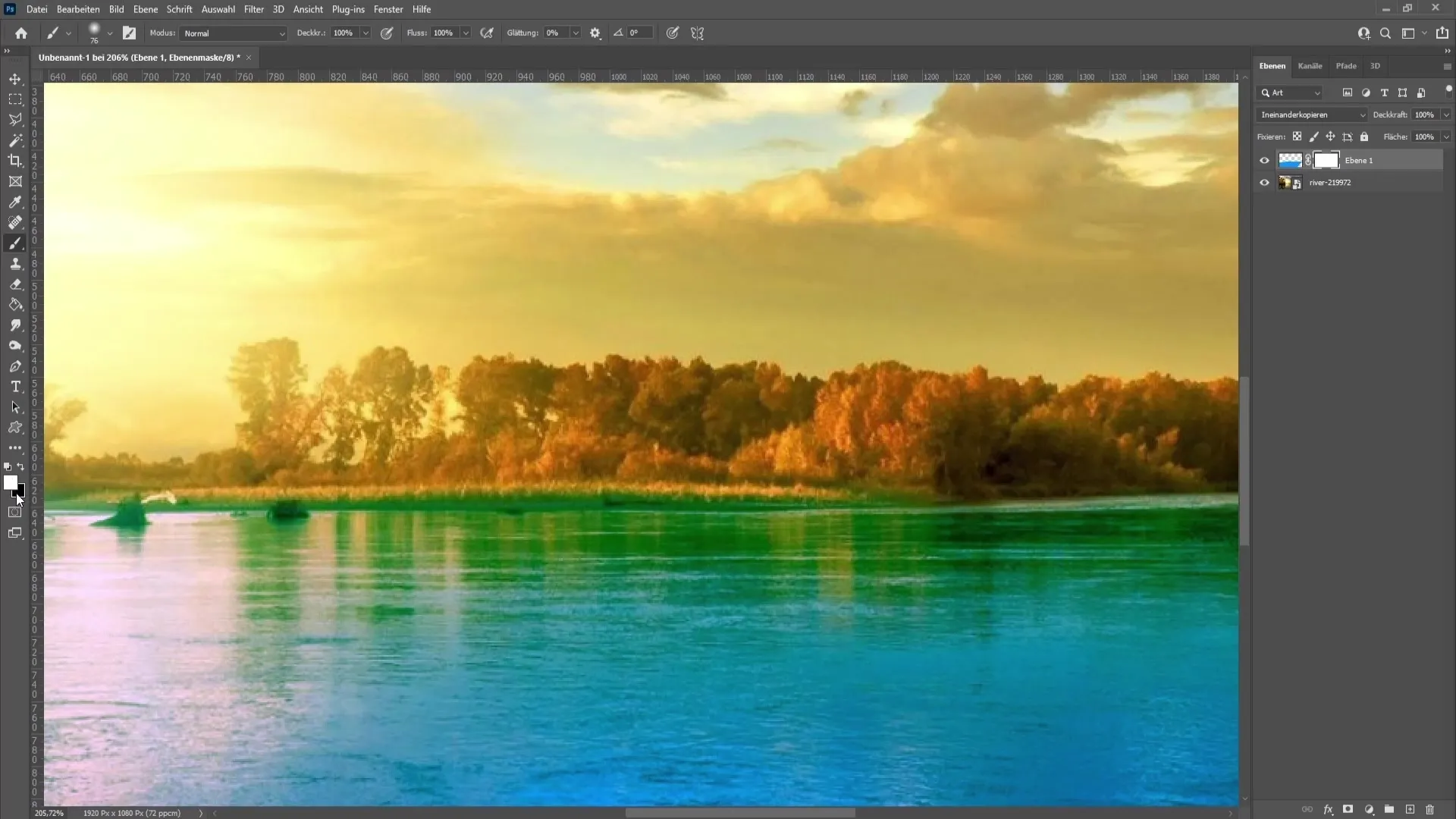Toggle visibility of Ebene 1 layer
The height and width of the screenshot is (819, 1456).
[1263, 160]
